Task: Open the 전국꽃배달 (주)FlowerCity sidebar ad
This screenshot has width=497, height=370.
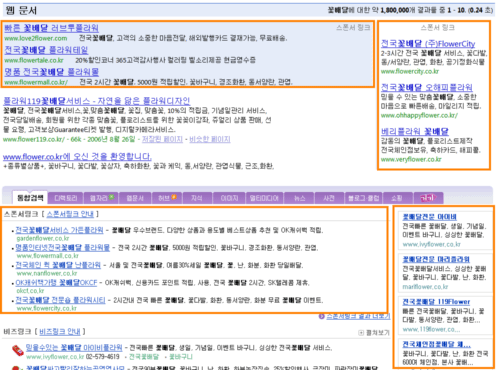Action: (x=428, y=44)
